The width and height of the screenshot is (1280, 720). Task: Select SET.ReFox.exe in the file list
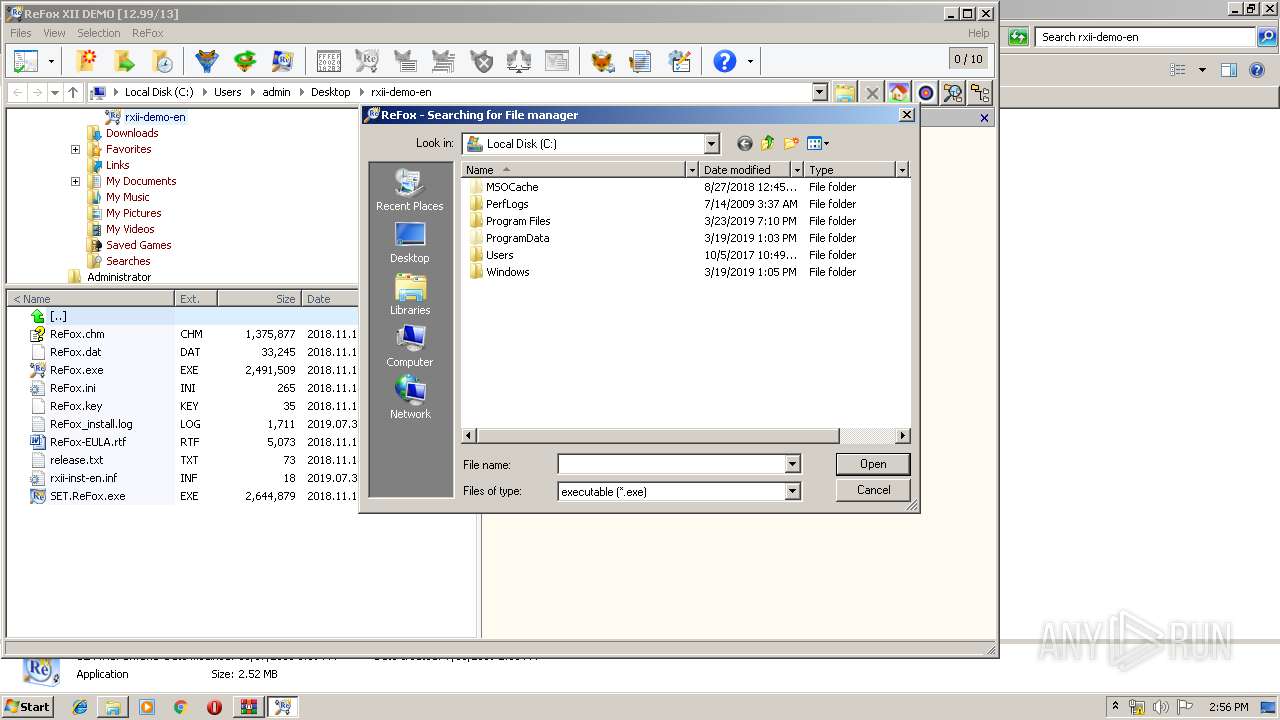pyautogui.click(x=87, y=496)
